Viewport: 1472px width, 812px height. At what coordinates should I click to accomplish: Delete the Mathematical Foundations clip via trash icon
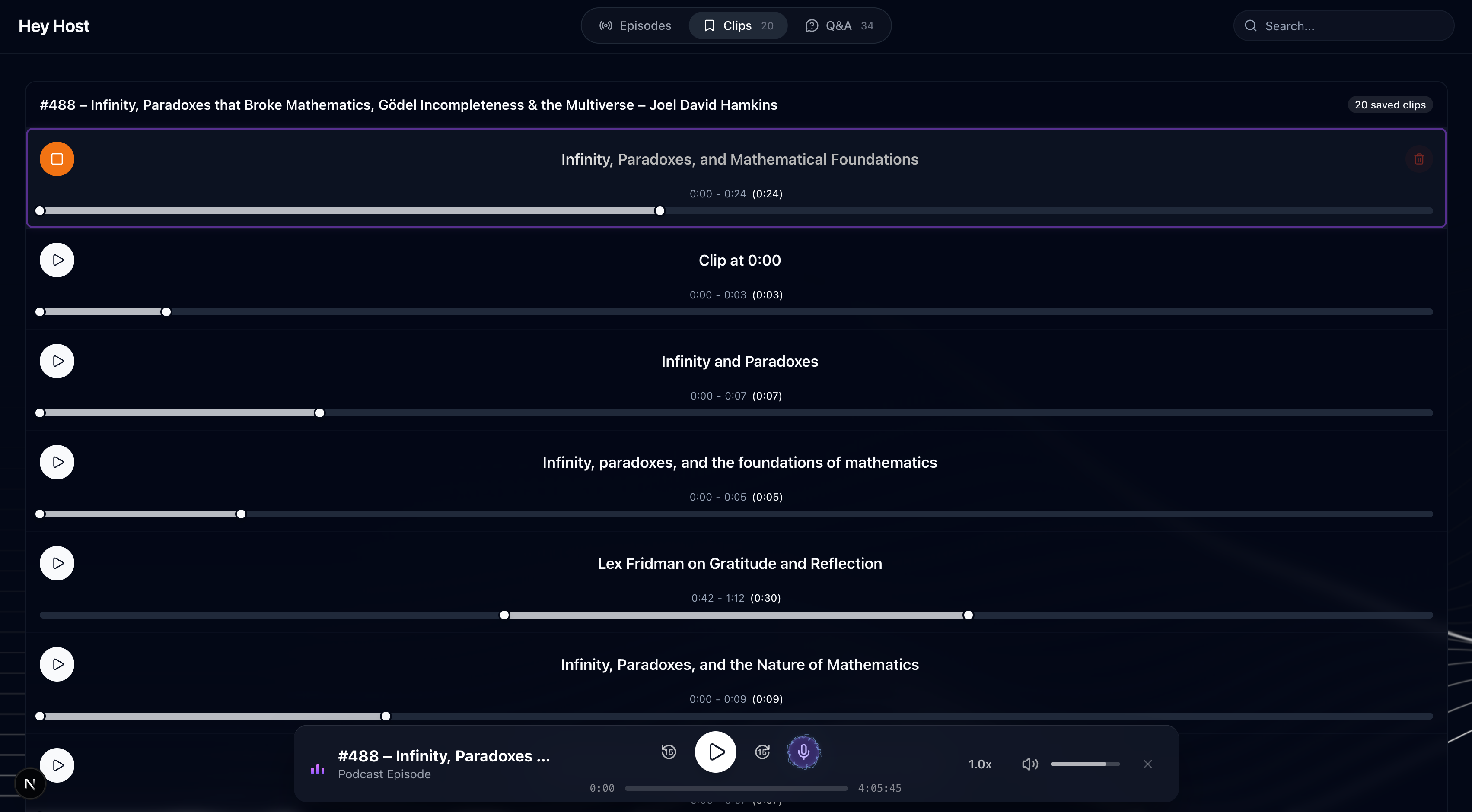(x=1419, y=159)
